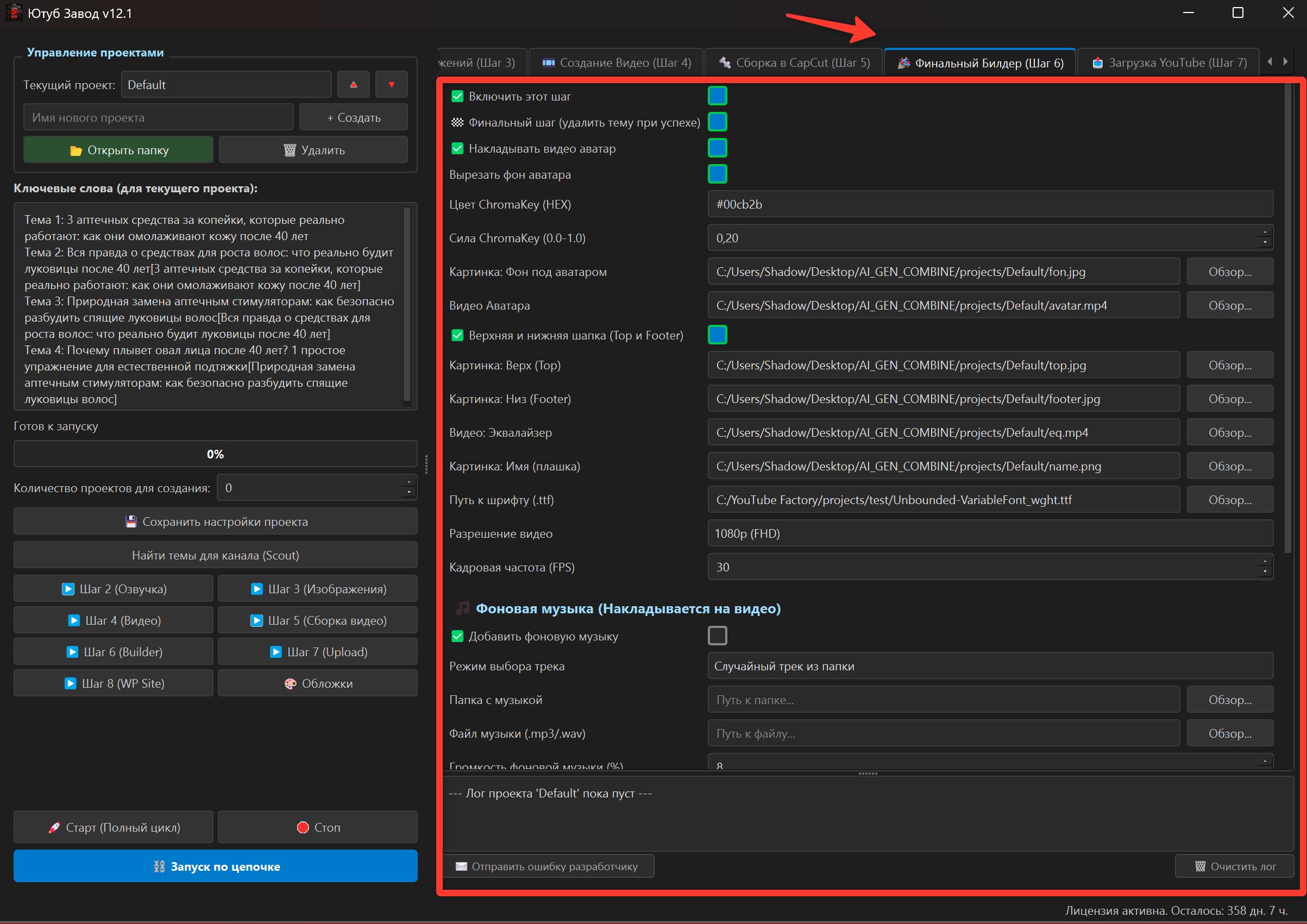Click the Файл музыки path field
1307x924 pixels.
point(943,733)
